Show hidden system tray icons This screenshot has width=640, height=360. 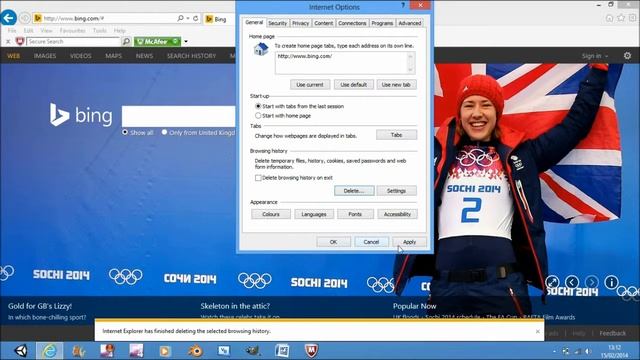pyautogui.click(x=554, y=351)
